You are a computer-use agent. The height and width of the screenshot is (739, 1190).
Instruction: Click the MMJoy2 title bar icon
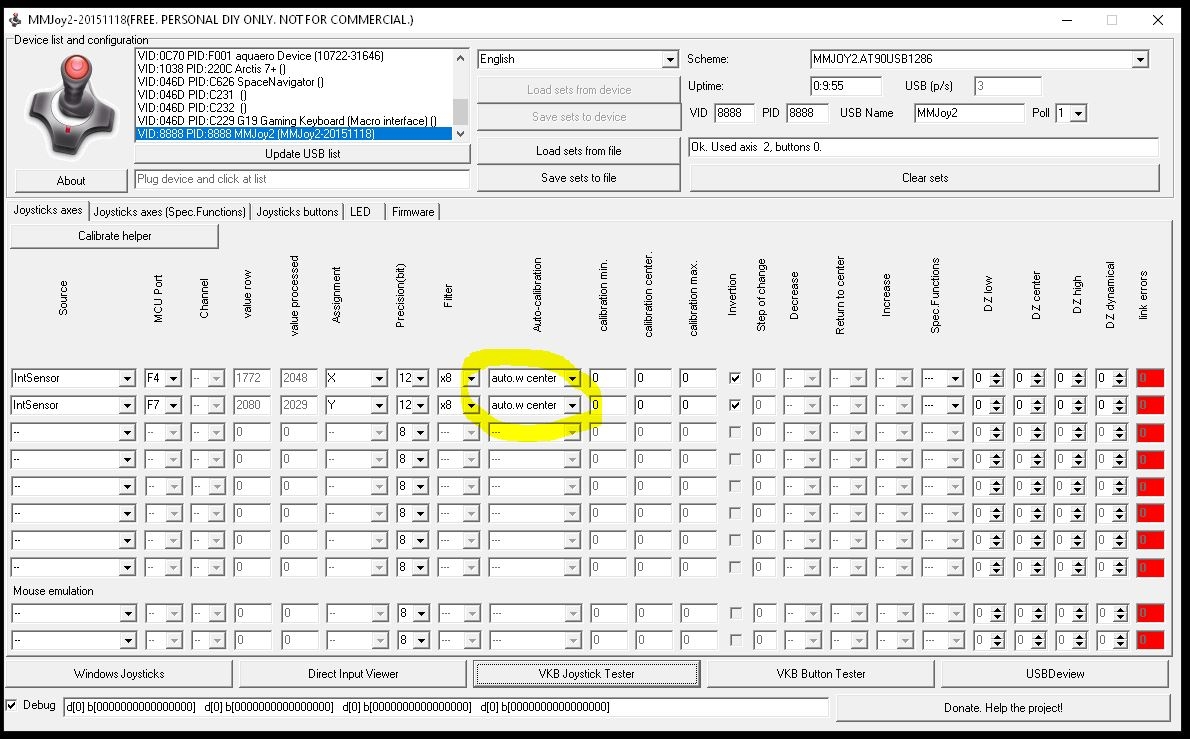[x=14, y=19]
